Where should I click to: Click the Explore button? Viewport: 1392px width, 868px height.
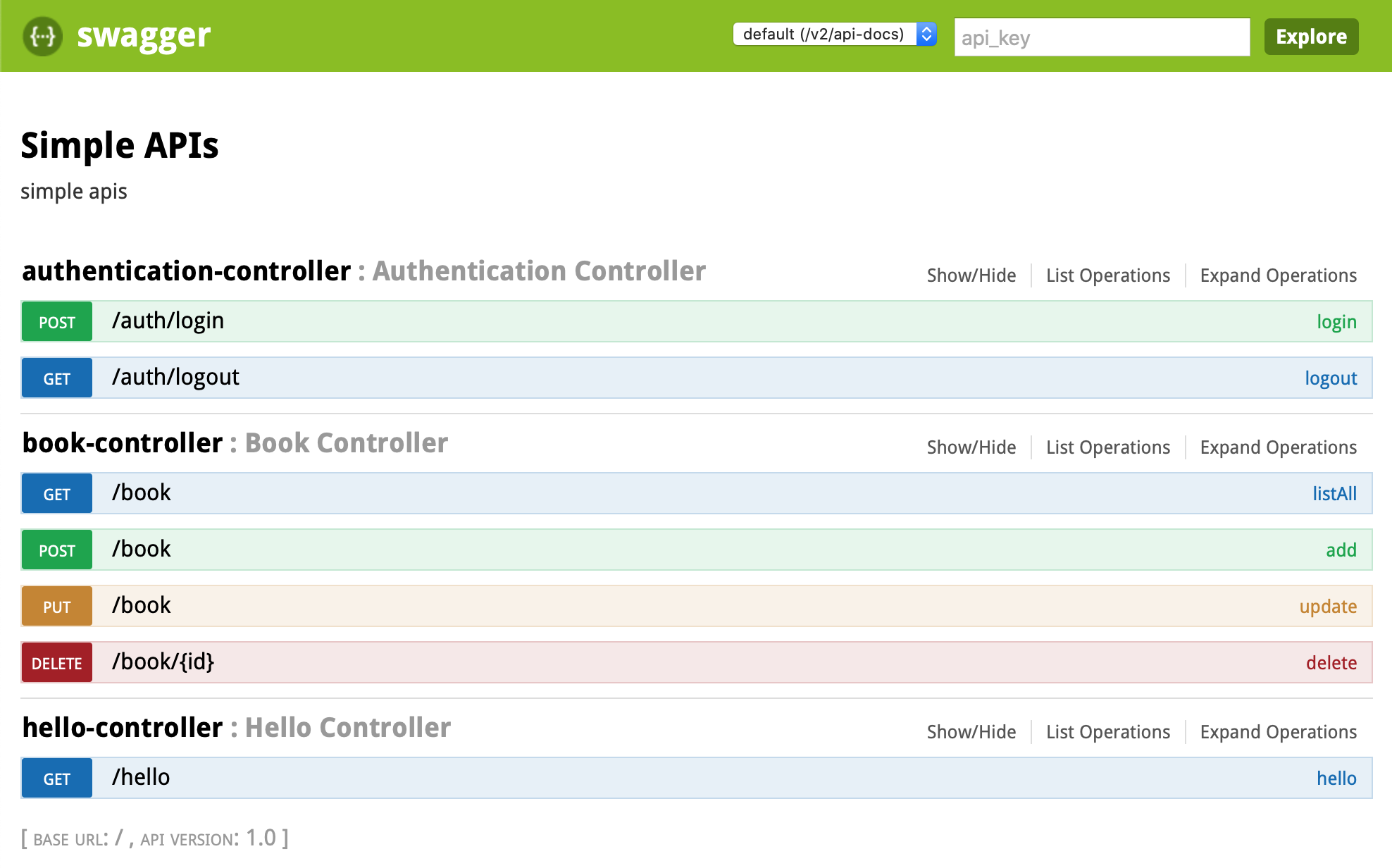1311,37
